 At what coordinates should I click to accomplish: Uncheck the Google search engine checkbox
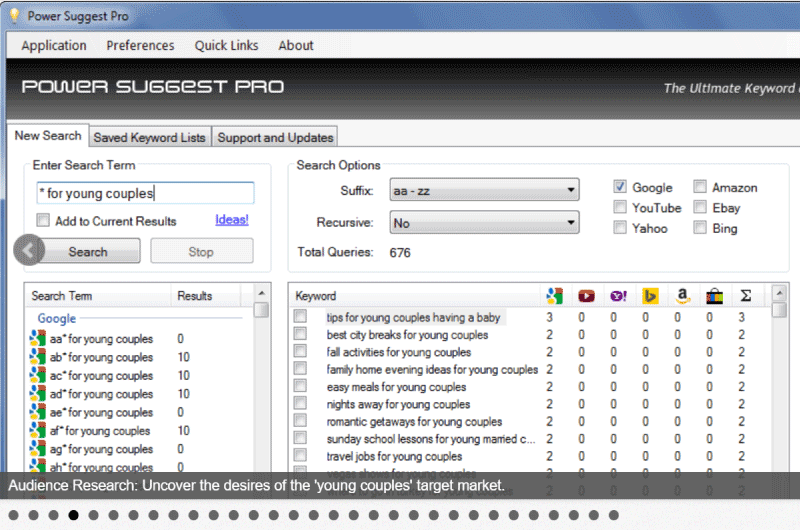click(619, 187)
